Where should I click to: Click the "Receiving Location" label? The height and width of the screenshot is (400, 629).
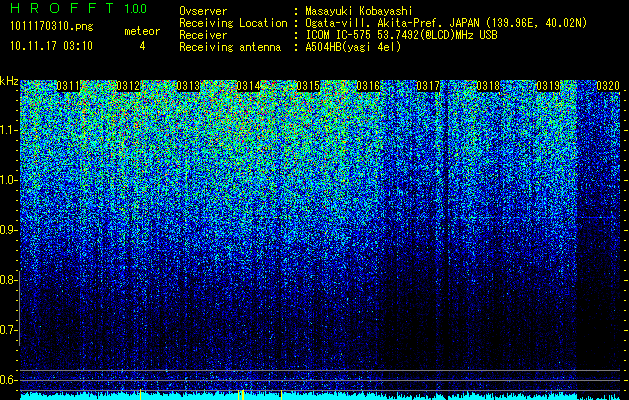click(233, 23)
